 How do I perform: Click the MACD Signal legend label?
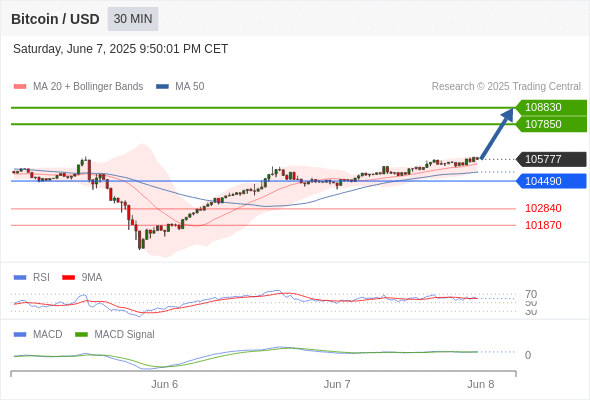pyautogui.click(x=125, y=335)
